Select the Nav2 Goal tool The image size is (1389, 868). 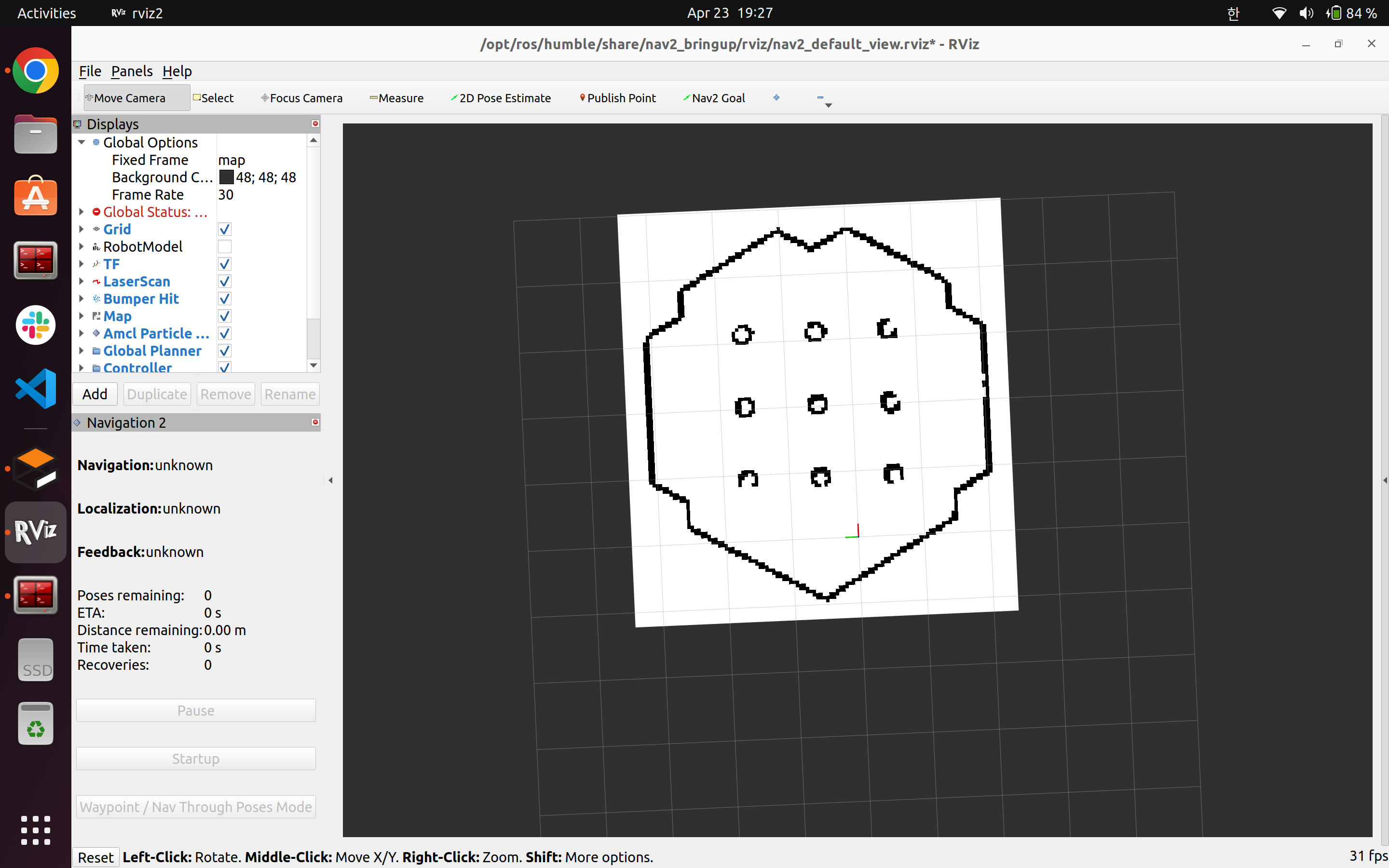click(714, 98)
